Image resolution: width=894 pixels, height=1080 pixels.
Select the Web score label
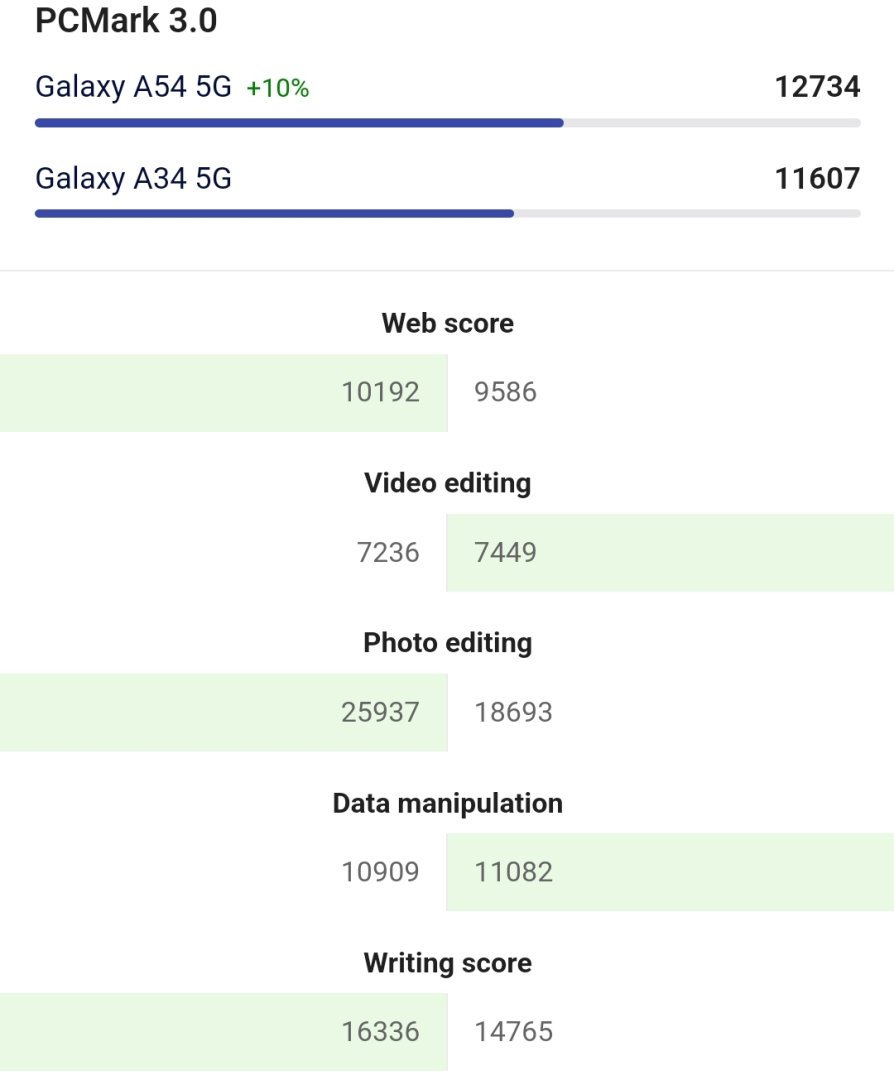tap(448, 323)
